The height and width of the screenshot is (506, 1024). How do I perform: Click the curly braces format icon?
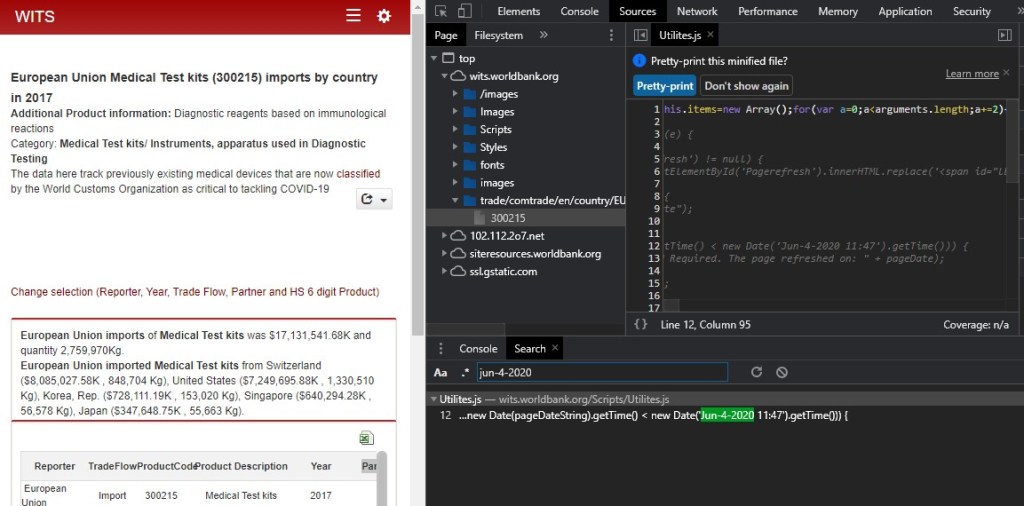[x=640, y=324]
